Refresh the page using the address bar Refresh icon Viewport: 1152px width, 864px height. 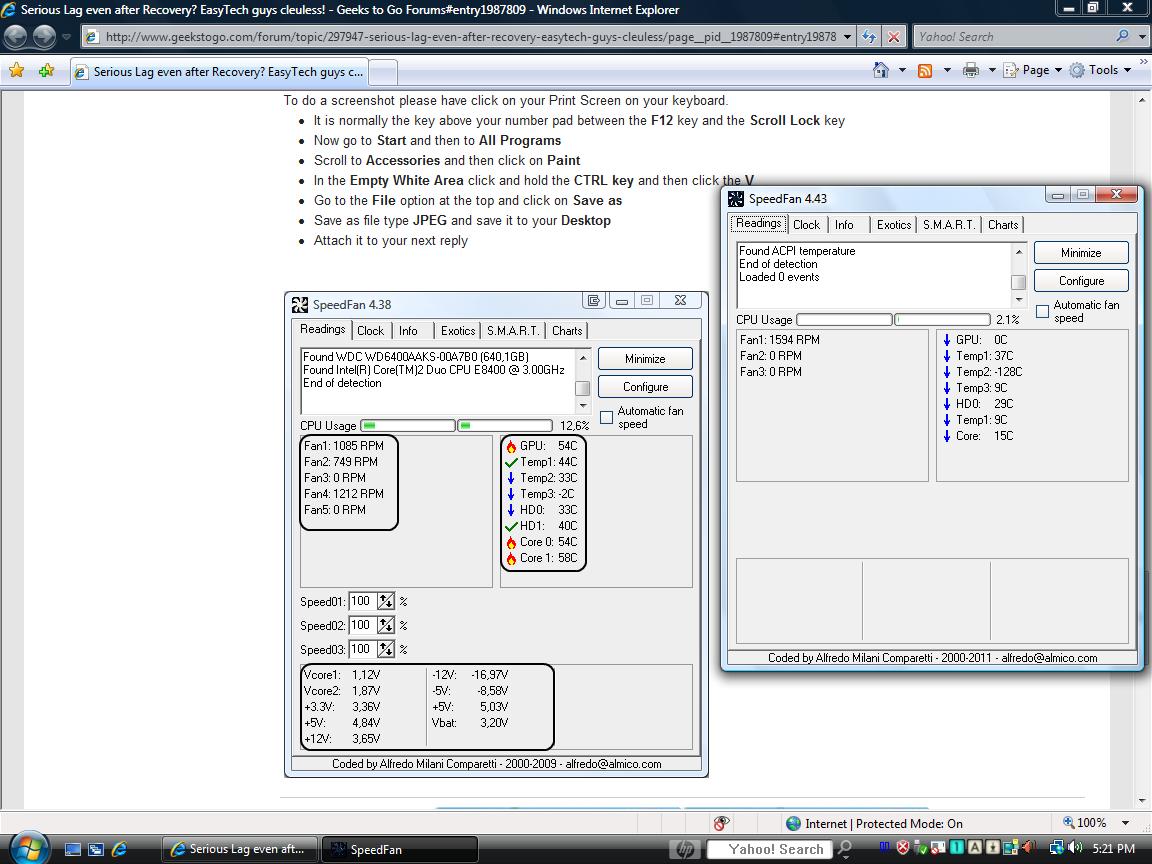pyautogui.click(x=869, y=36)
